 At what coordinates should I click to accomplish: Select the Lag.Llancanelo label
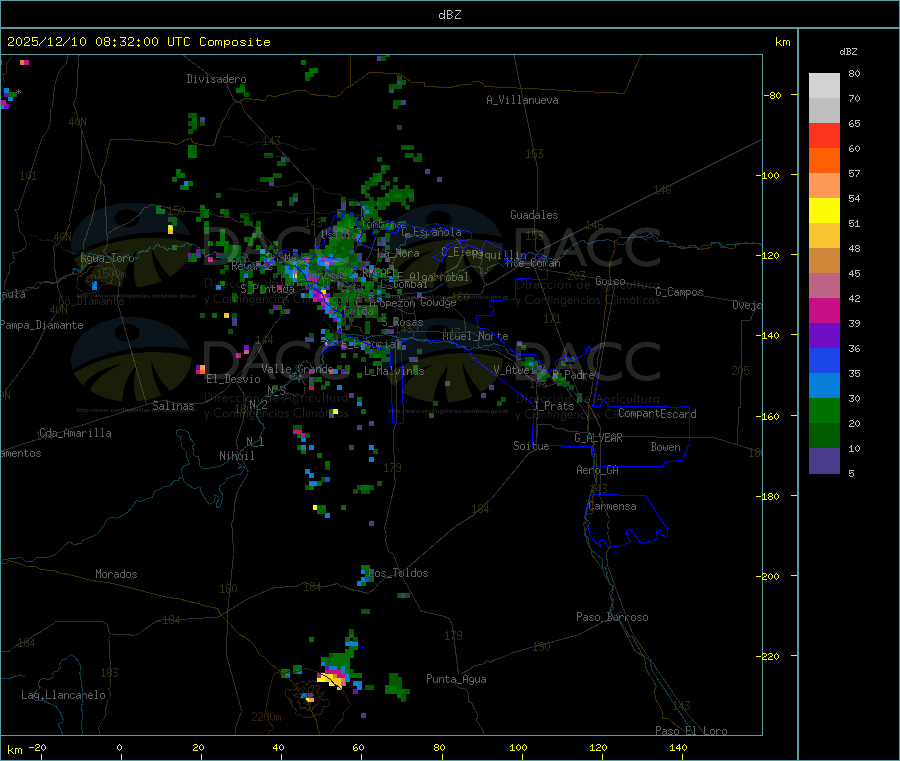(x=63, y=696)
